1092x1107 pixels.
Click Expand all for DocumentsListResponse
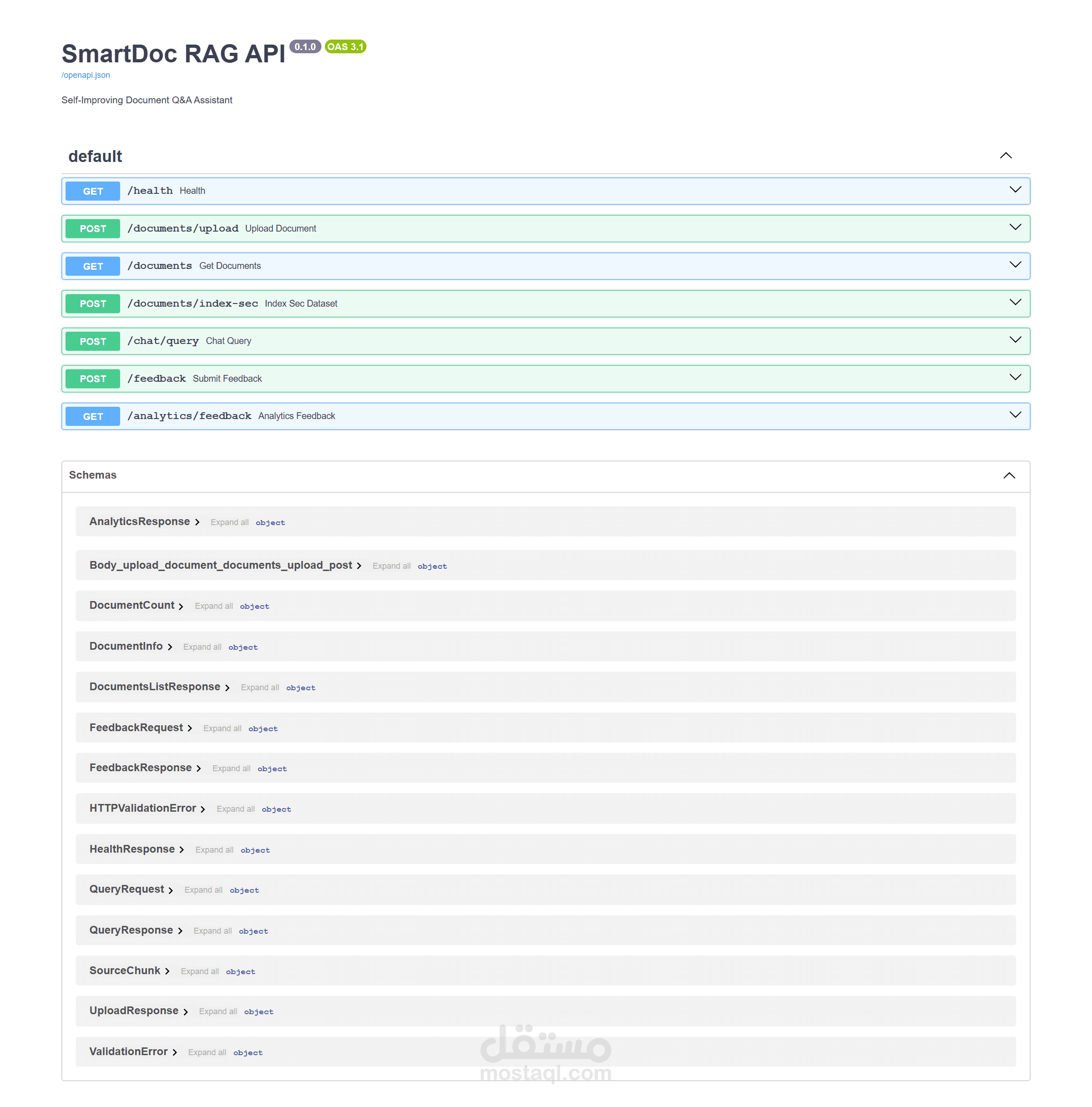click(260, 687)
